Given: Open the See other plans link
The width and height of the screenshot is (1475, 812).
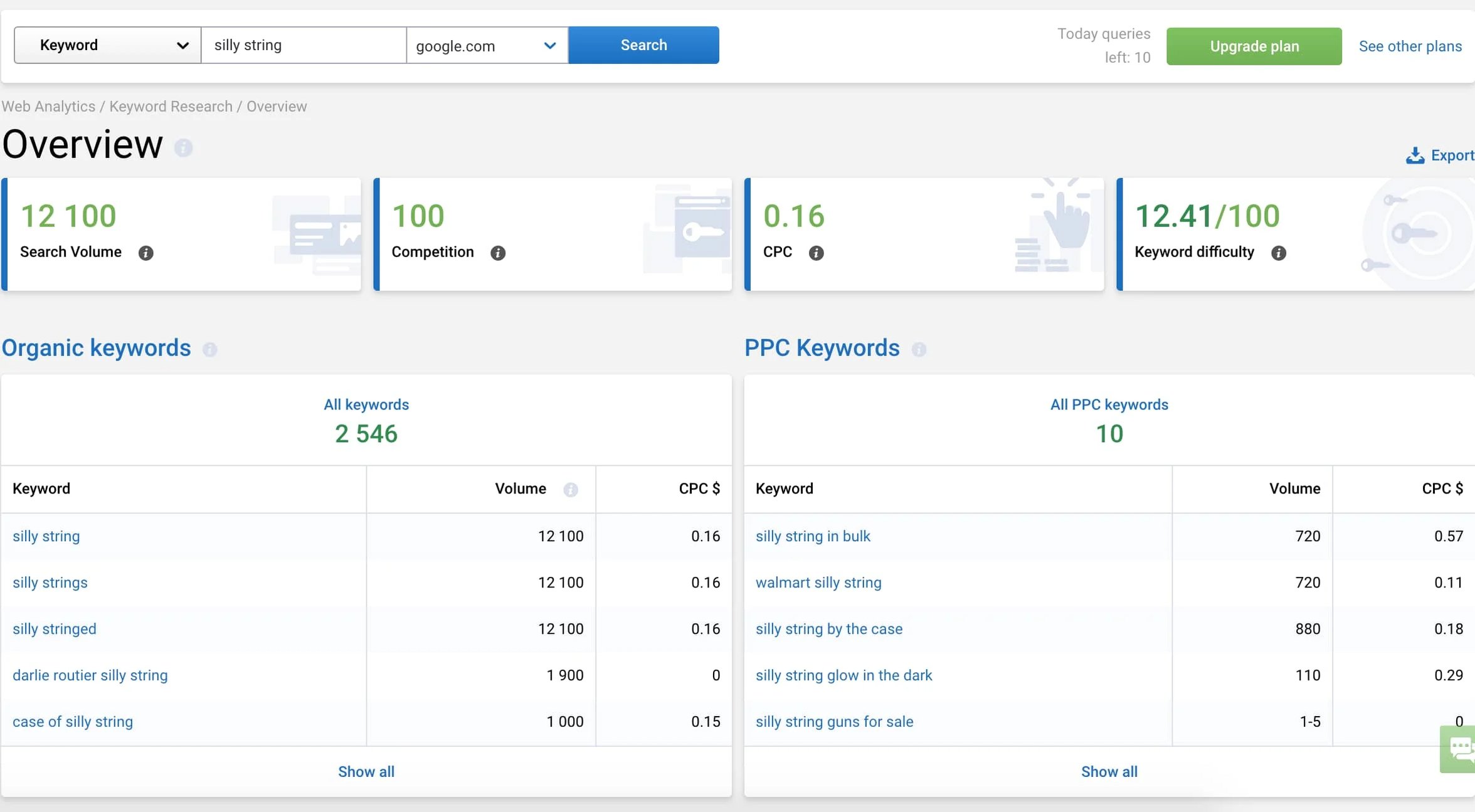Looking at the screenshot, I should click(1410, 46).
